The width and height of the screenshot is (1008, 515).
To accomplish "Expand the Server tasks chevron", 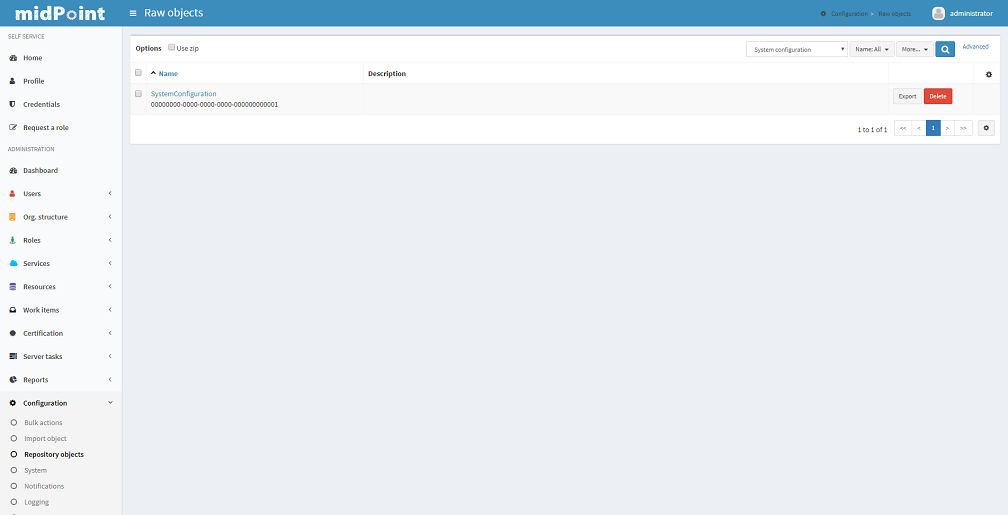I will point(110,356).
